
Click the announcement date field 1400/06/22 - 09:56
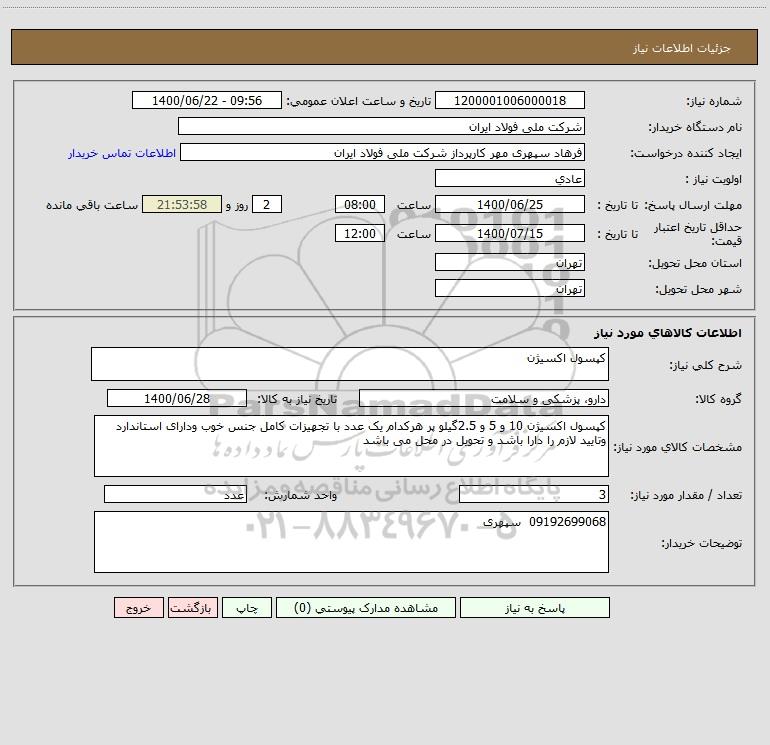(x=207, y=100)
